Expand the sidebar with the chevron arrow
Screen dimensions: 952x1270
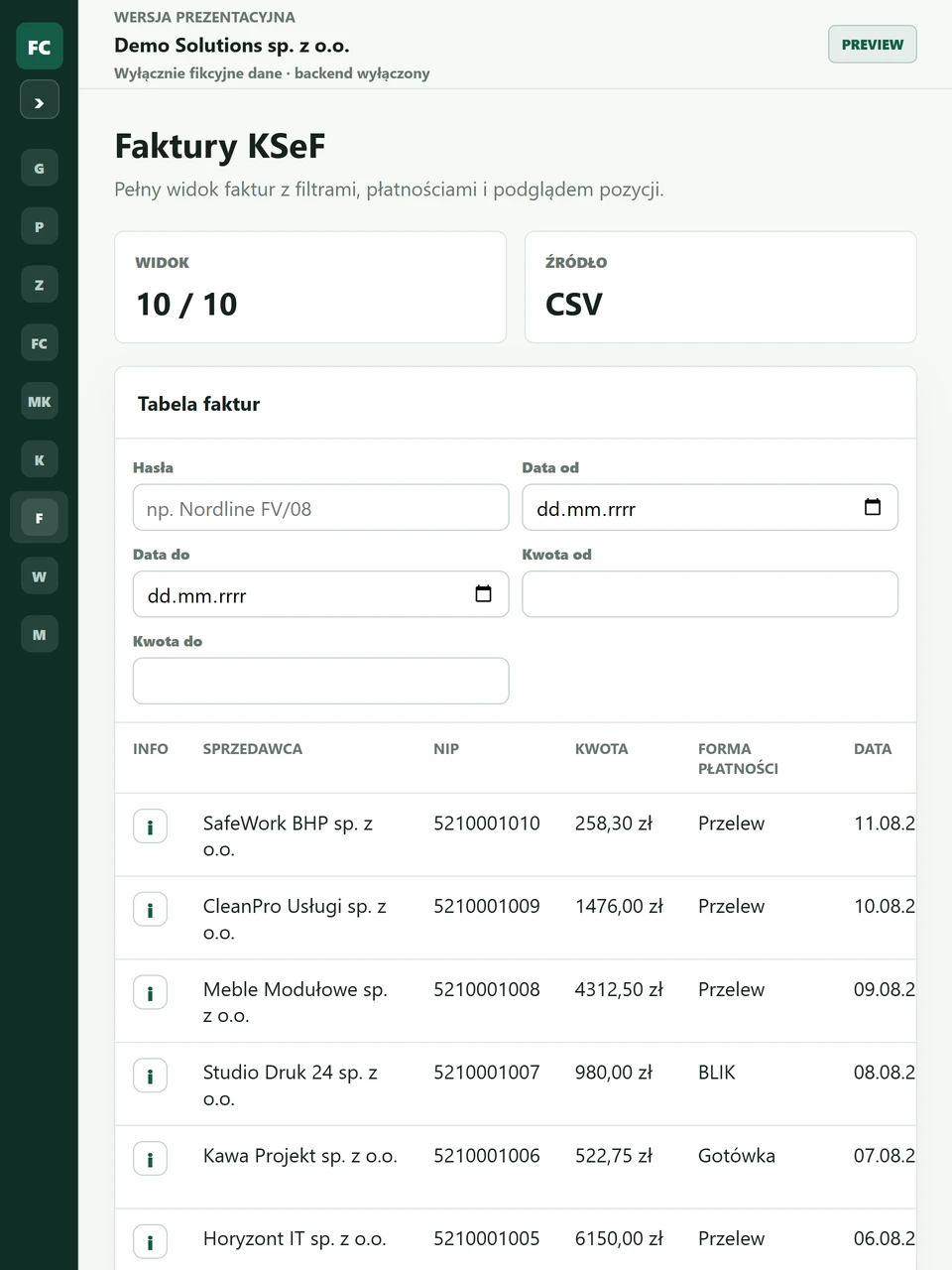coord(40,100)
